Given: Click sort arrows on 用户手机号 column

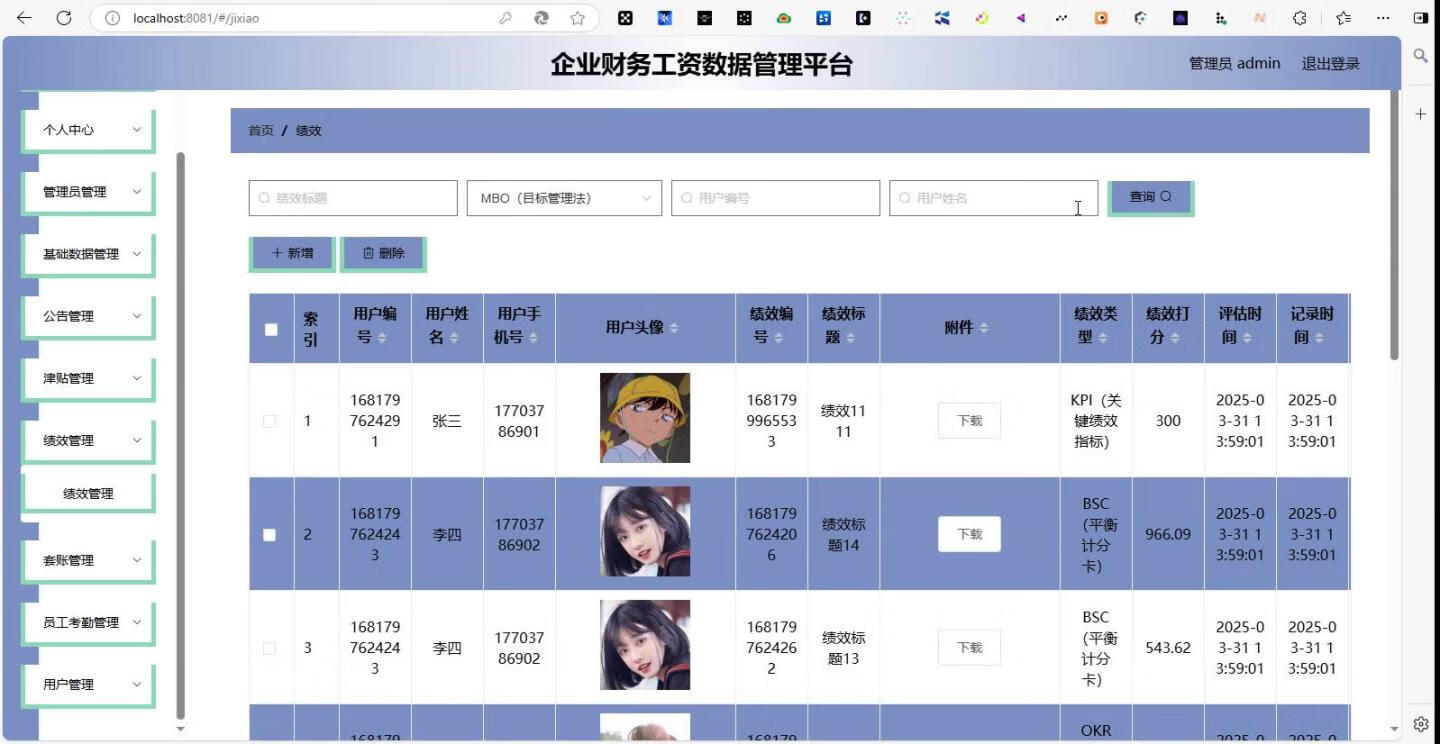Looking at the screenshot, I should pyautogui.click(x=533, y=338).
